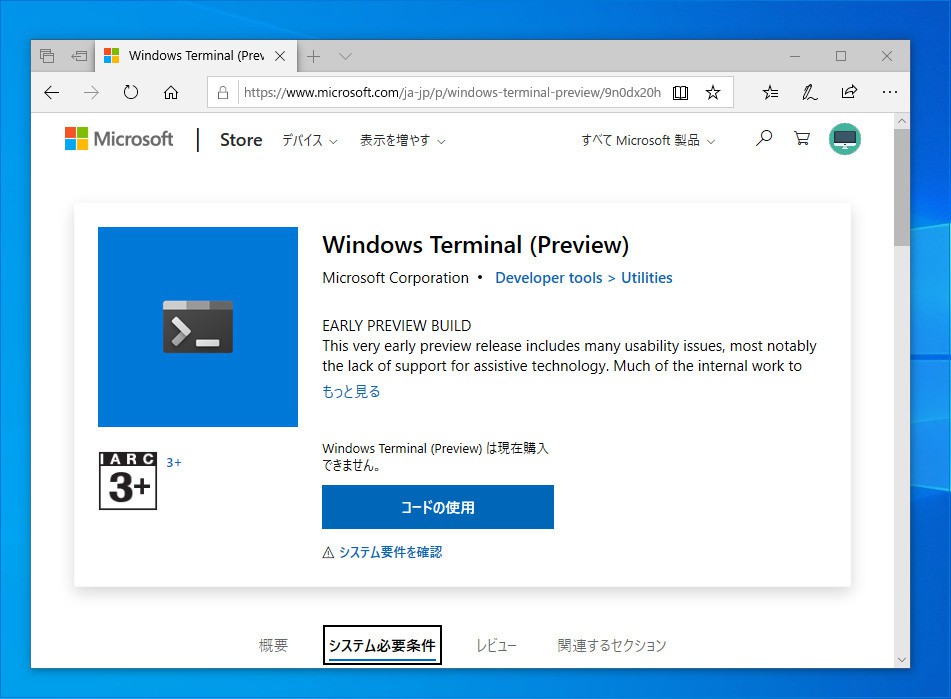This screenshot has width=951, height=699.
Task: Go forward with the arrow button
Action: tap(91, 92)
